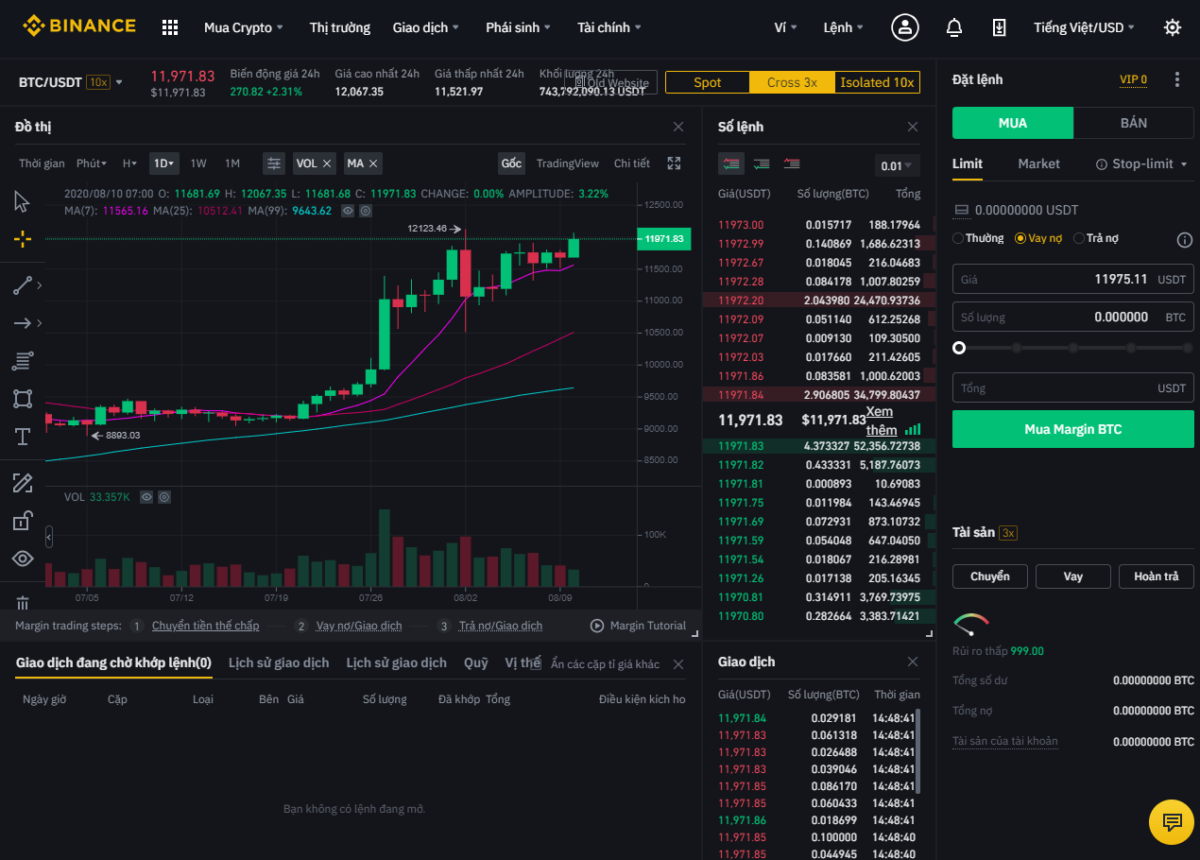Expand the Giao dịch menu

426,28
